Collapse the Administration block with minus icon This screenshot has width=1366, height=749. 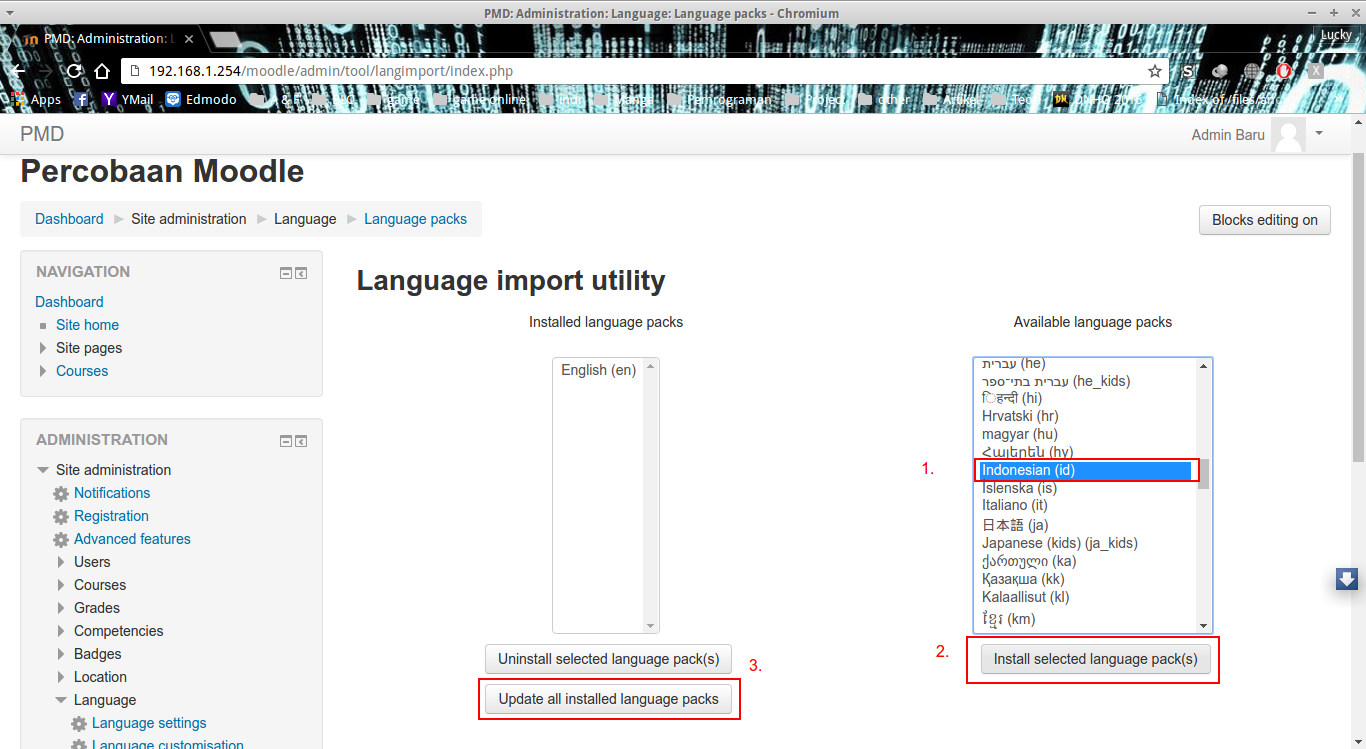286,441
